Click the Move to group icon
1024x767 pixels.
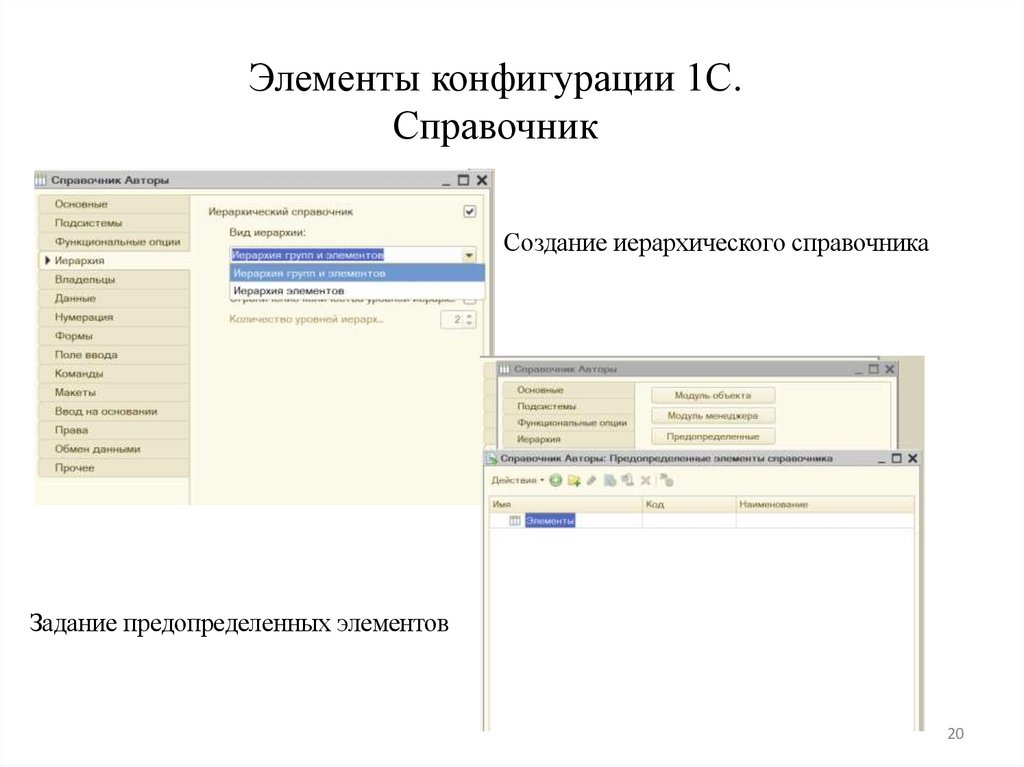point(628,481)
